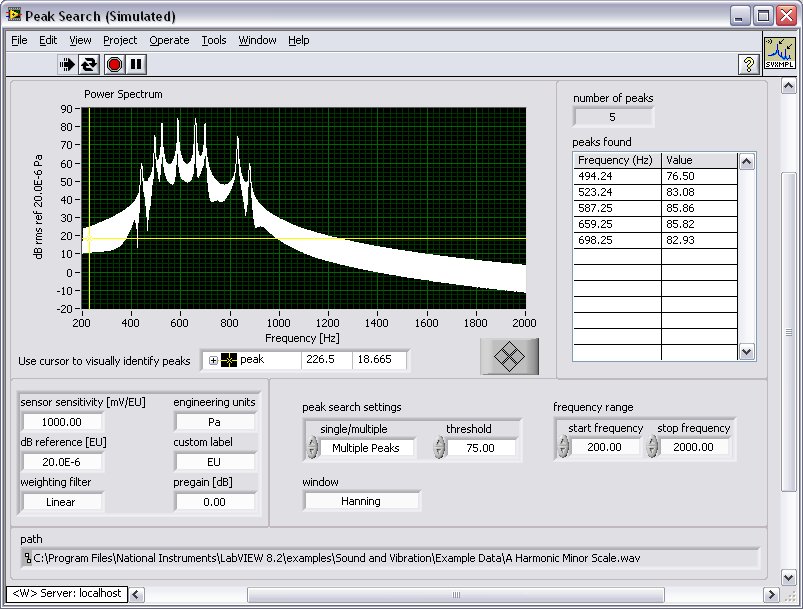
Task: Click the dB reference 20.0E-6 field
Action: pyautogui.click(x=61, y=462)
